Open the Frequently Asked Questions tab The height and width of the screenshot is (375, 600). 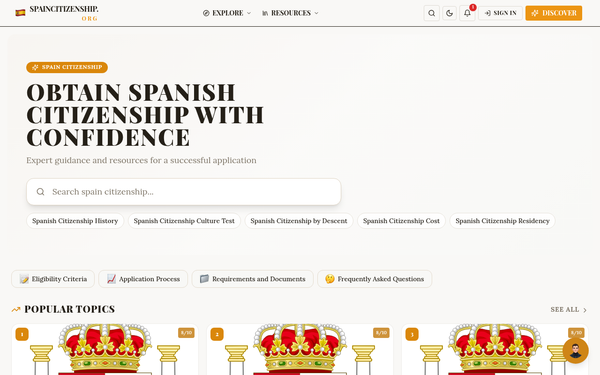(375, 279)
